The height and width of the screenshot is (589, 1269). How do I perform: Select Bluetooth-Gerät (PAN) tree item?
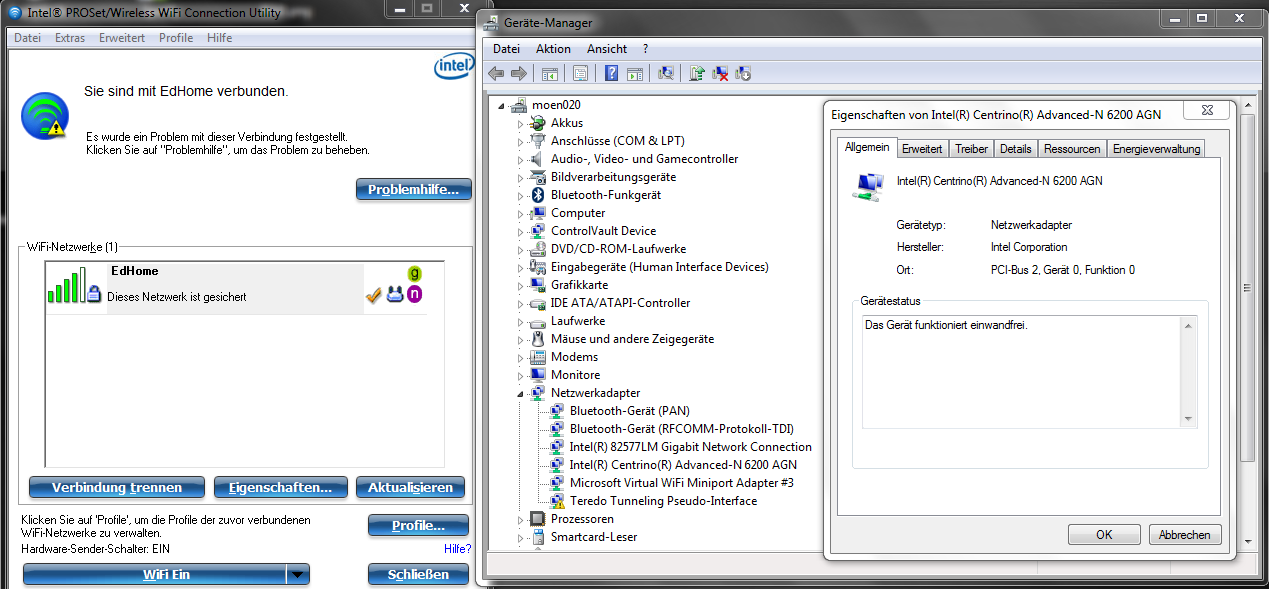coord(629,411)
